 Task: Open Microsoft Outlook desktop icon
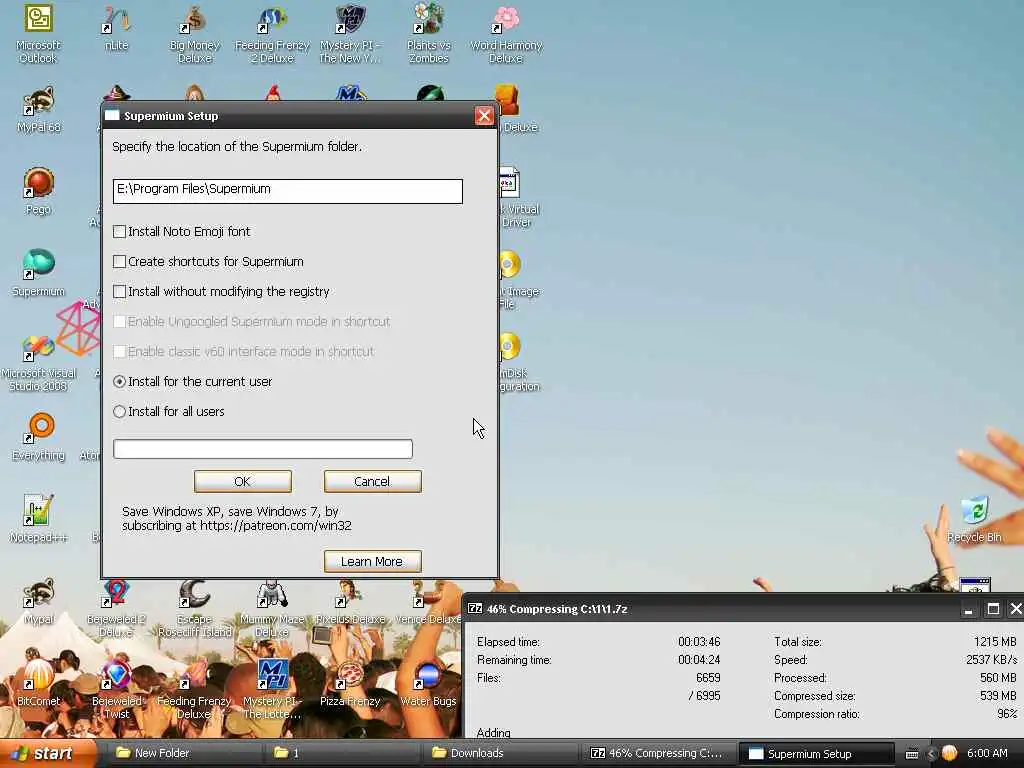(38, 33)
